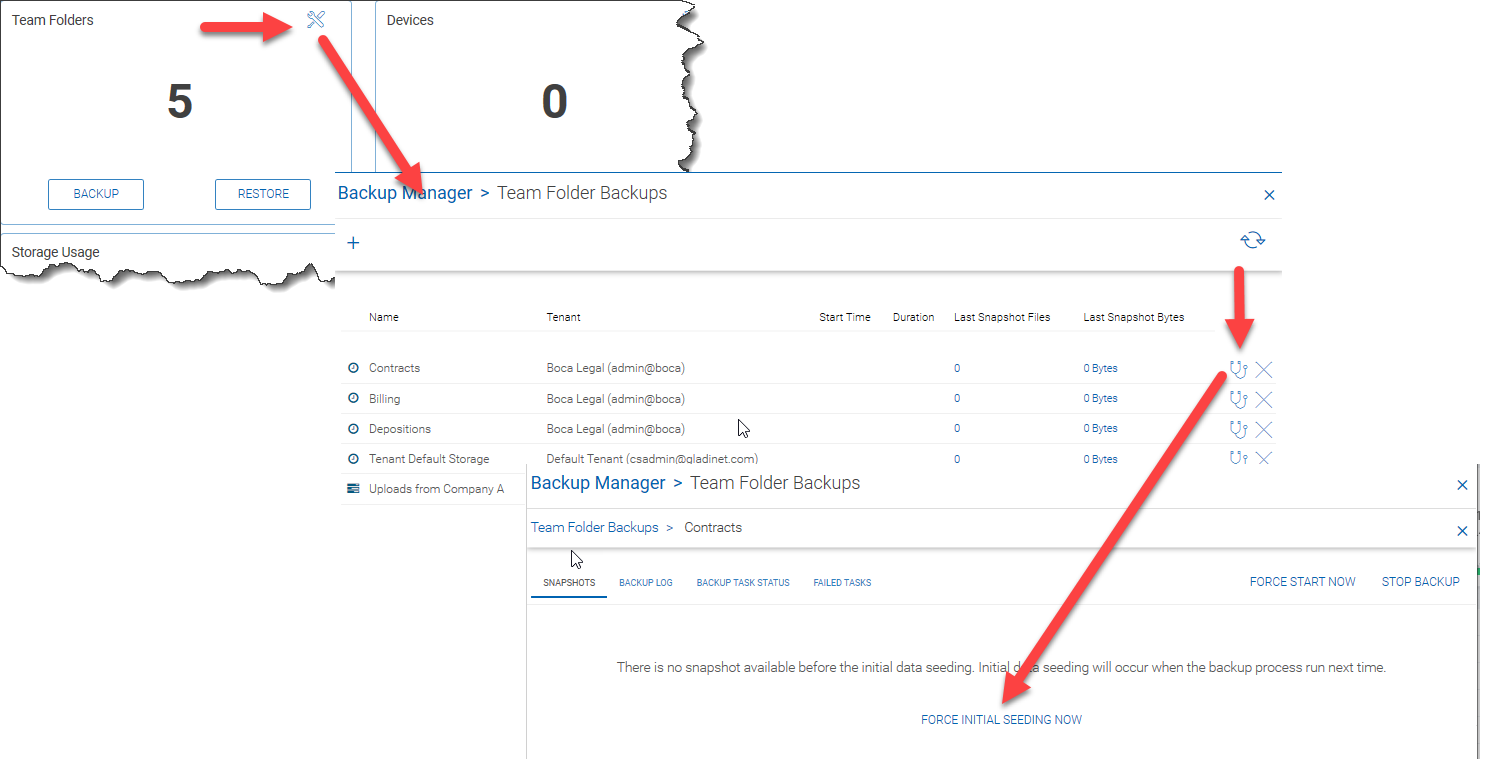Click clock icon beside Depositions
This screenshot has width=1495, height=774.
coord(353,429)
